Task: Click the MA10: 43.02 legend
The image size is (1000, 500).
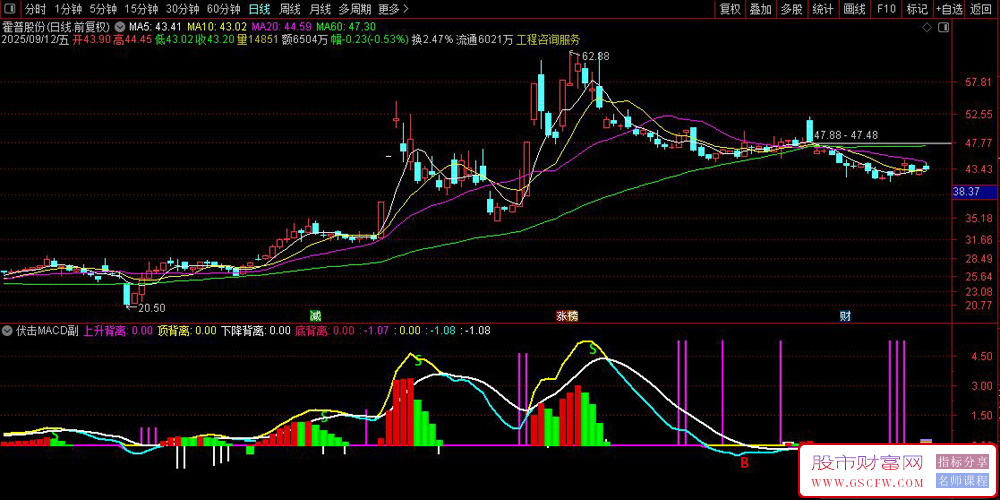Action: [217, 27]
